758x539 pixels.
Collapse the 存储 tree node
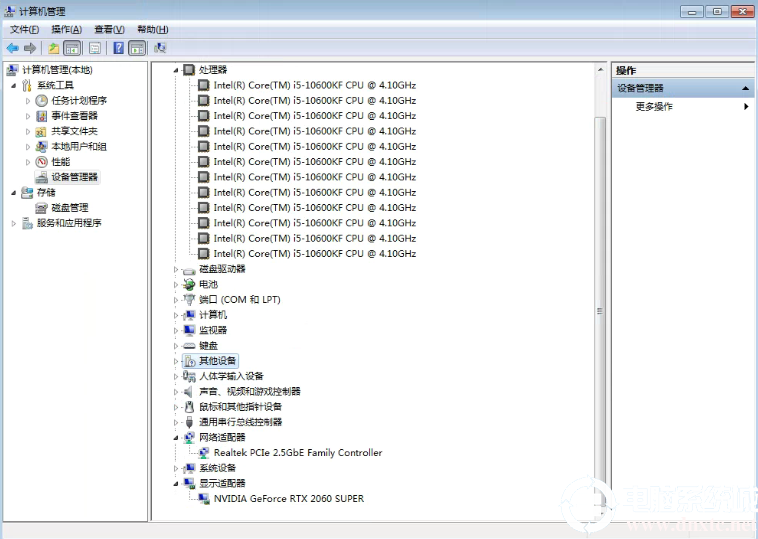pos(14,193)
